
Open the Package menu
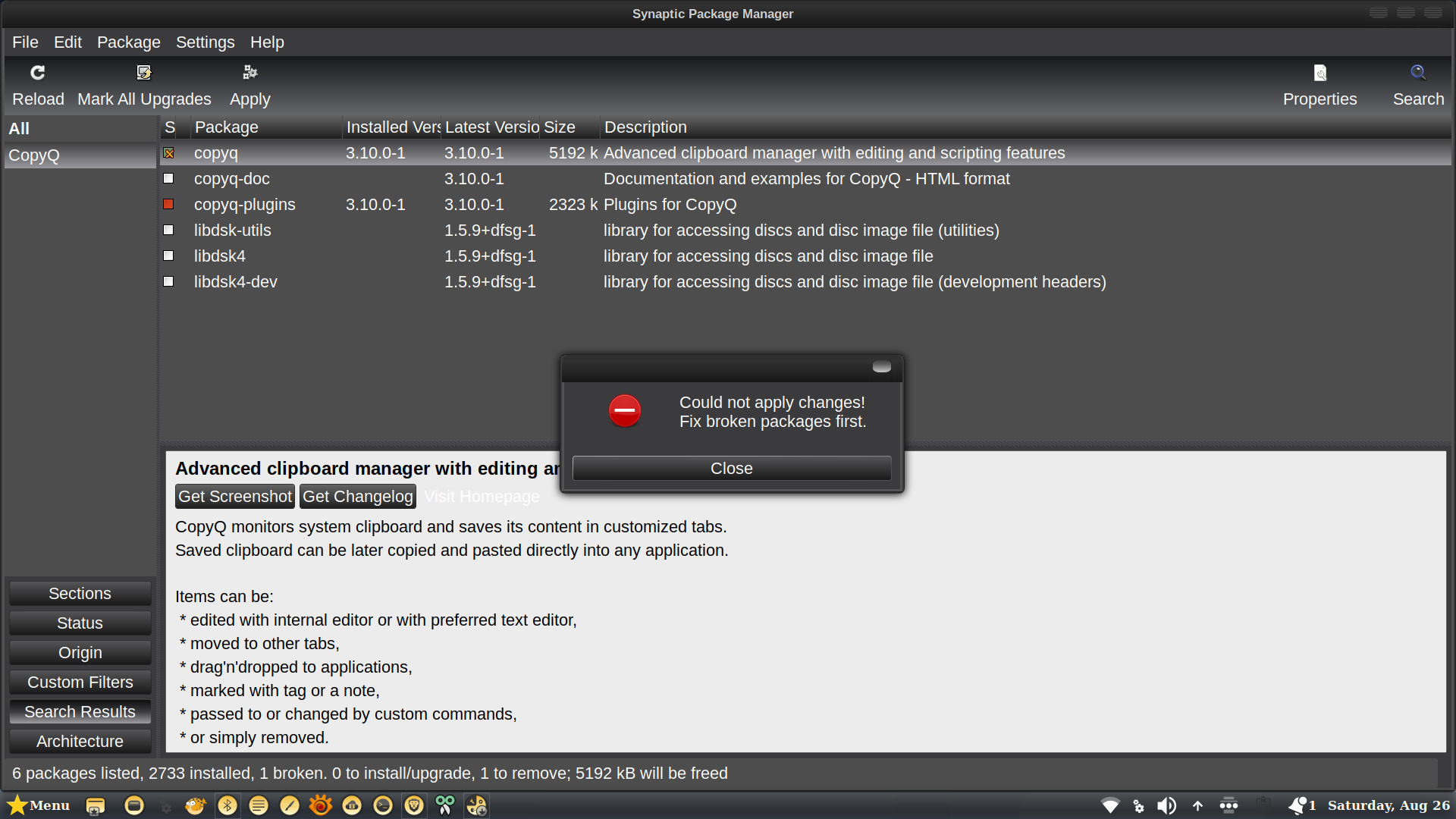(x=129, y=42)
